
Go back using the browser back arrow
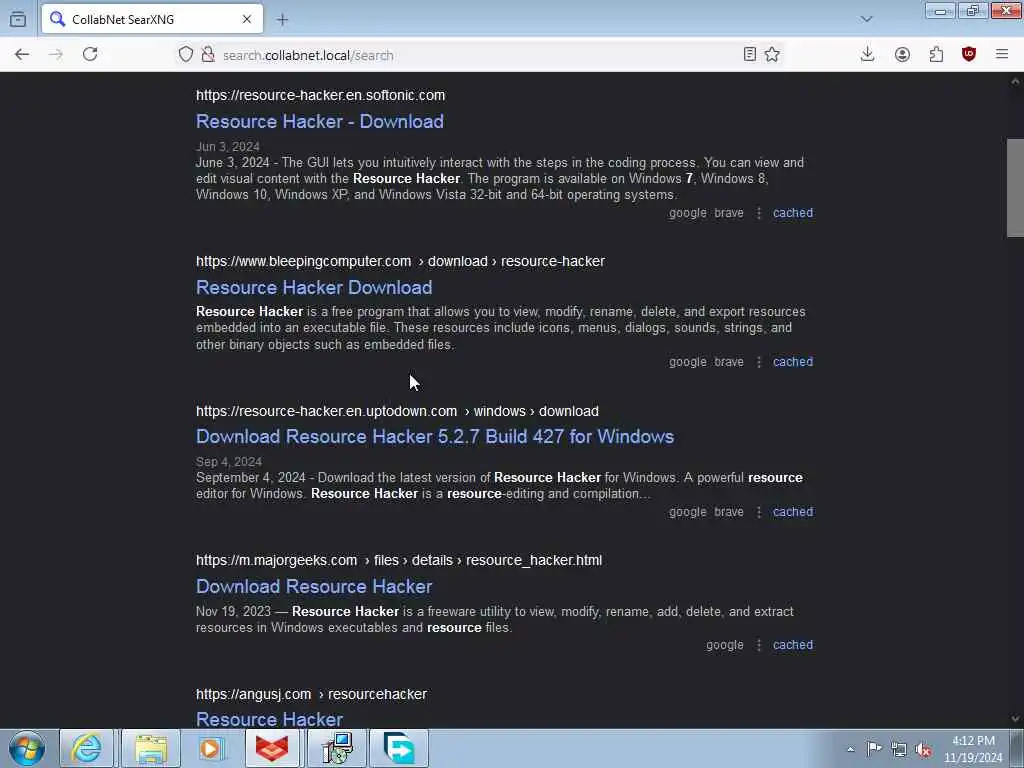pyautogui.click(x=22, y=55)
